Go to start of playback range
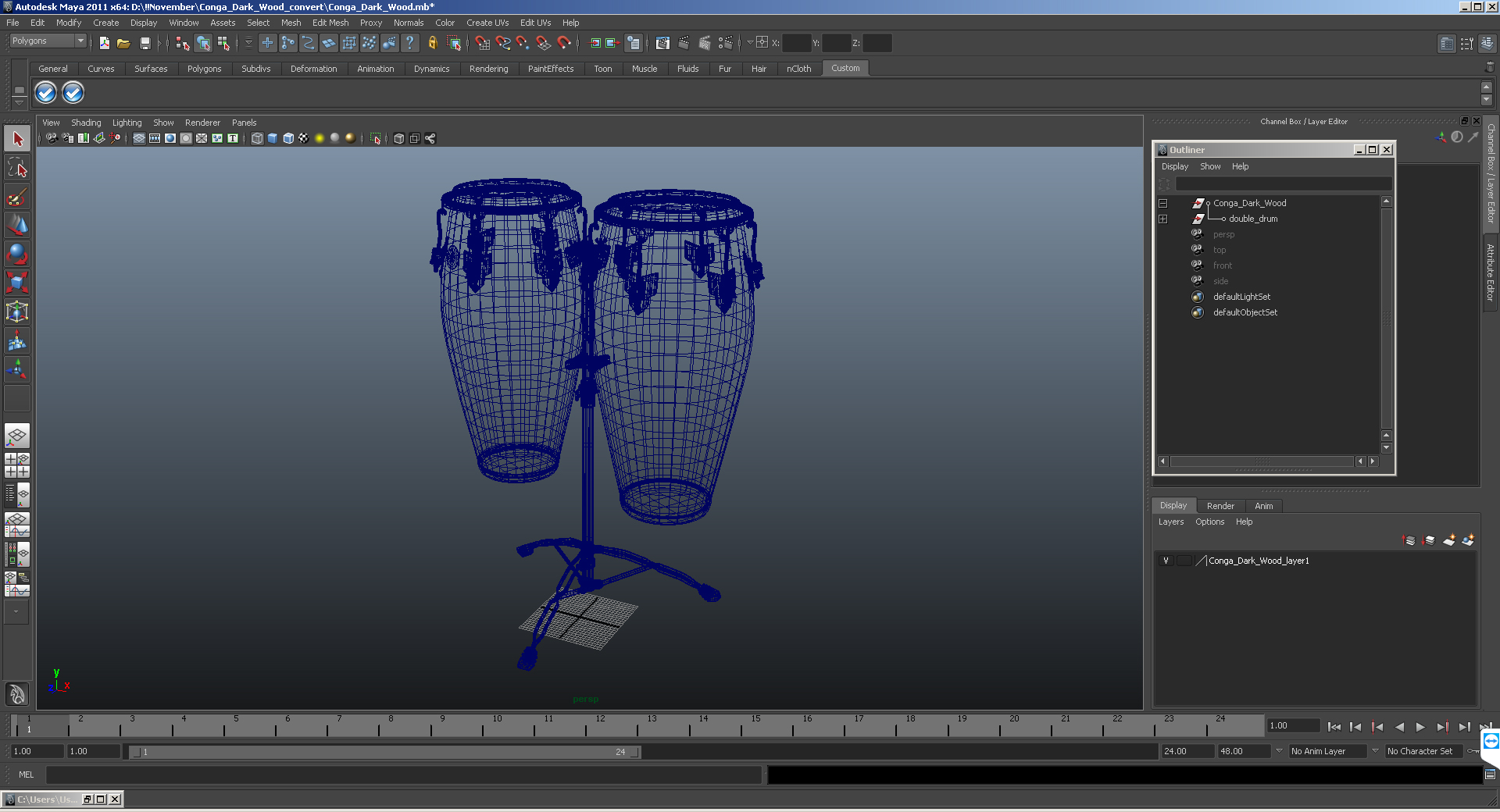 coord(1334,727)
